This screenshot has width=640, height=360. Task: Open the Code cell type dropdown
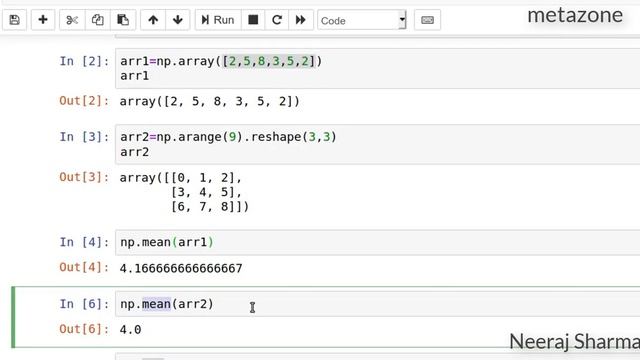coord(362,20)
